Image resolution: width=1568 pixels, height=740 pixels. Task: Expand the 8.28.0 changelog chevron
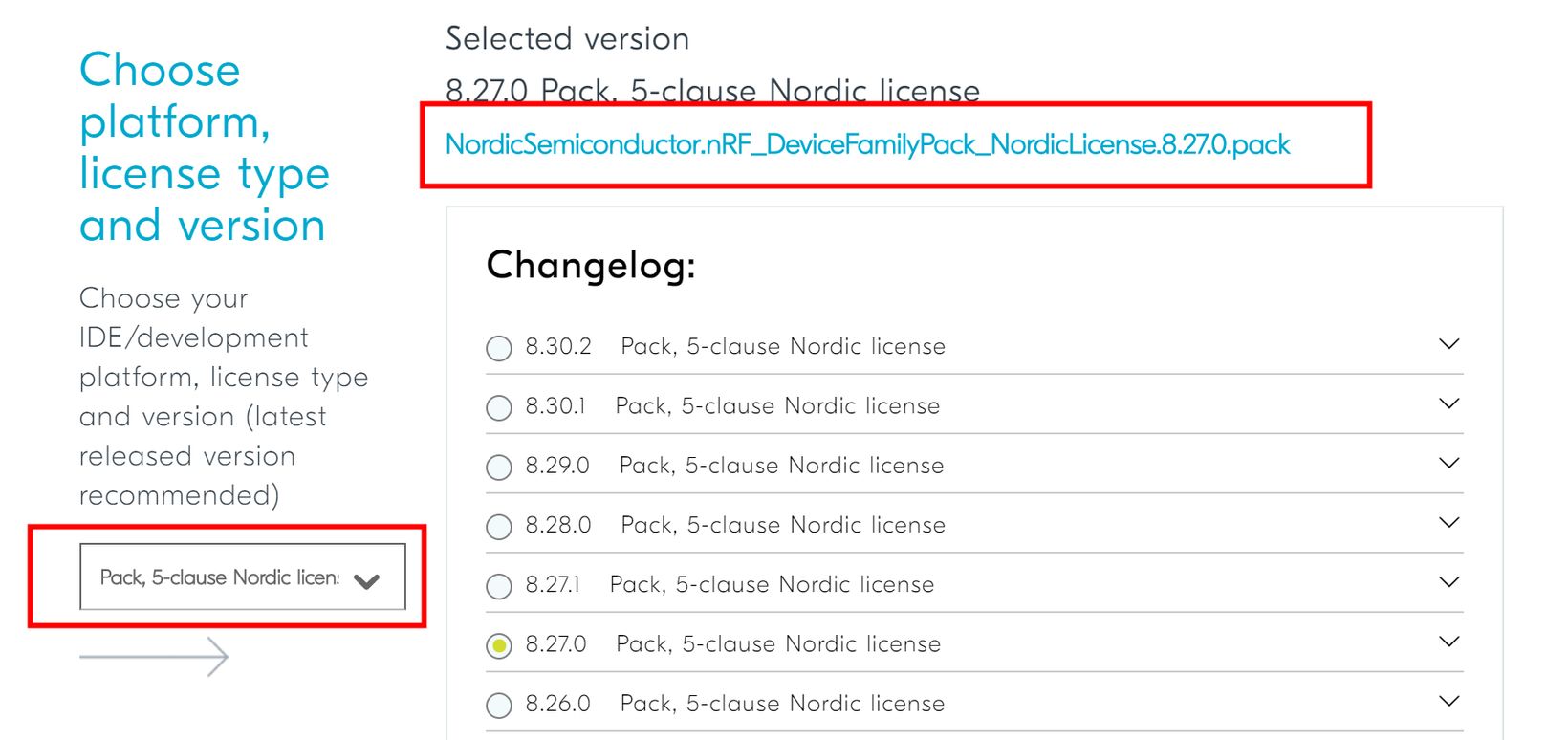click(x=1449, y=522)
